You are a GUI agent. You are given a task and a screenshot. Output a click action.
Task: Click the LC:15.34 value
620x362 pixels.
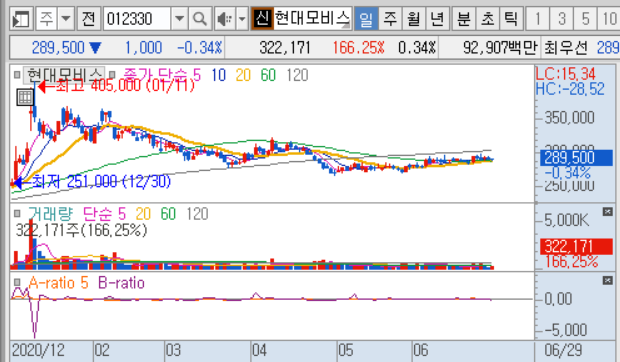point(565,74)
